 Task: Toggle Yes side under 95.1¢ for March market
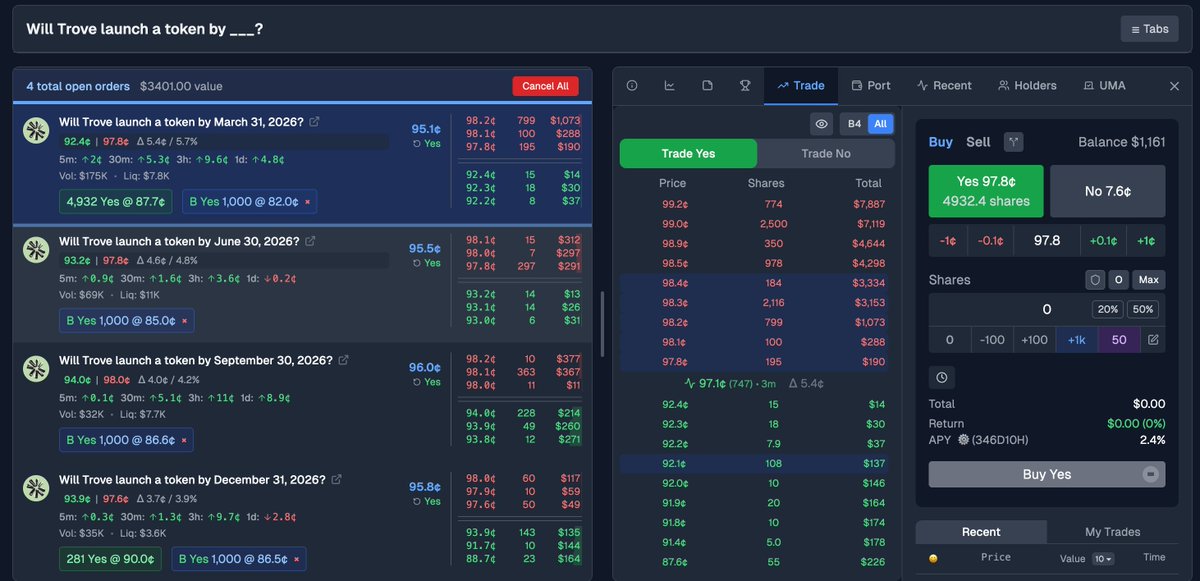tap(427, 144)
